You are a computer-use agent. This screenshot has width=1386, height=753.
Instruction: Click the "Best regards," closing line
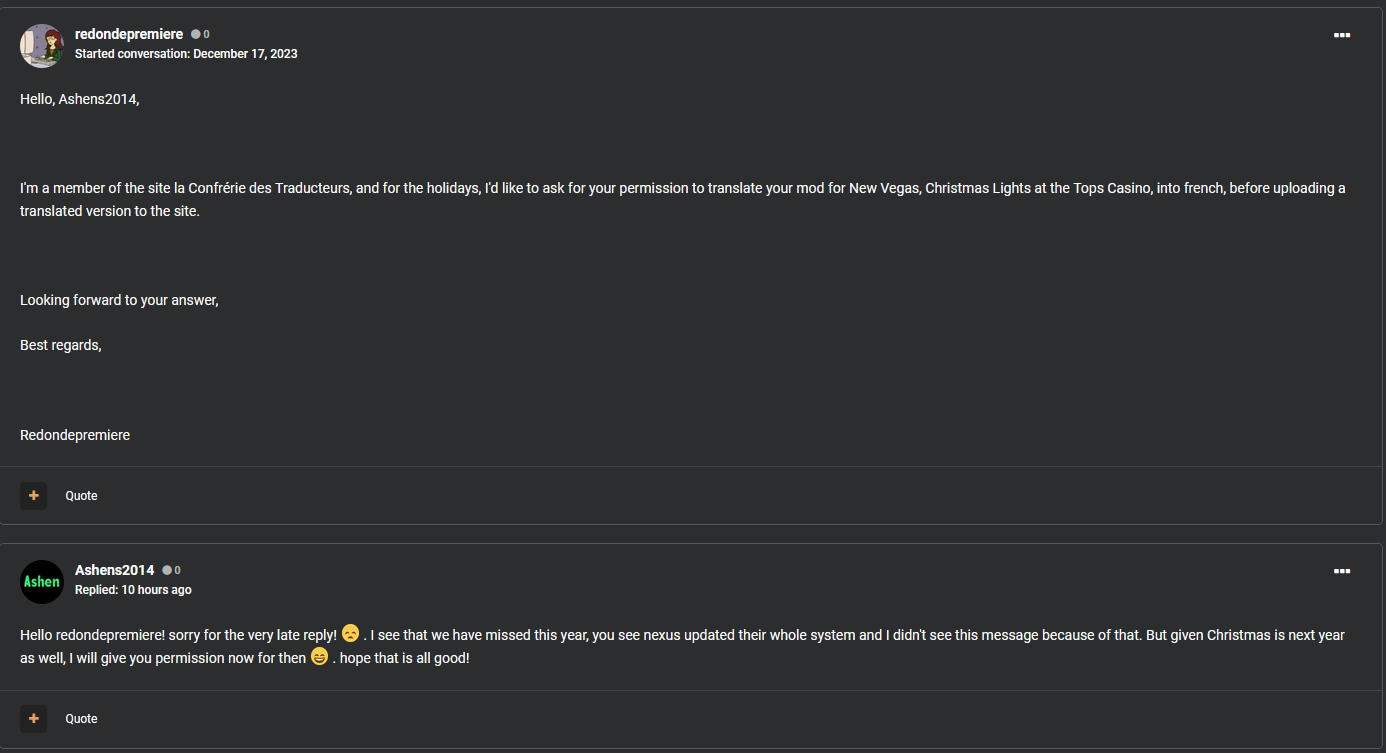point(61,345)
